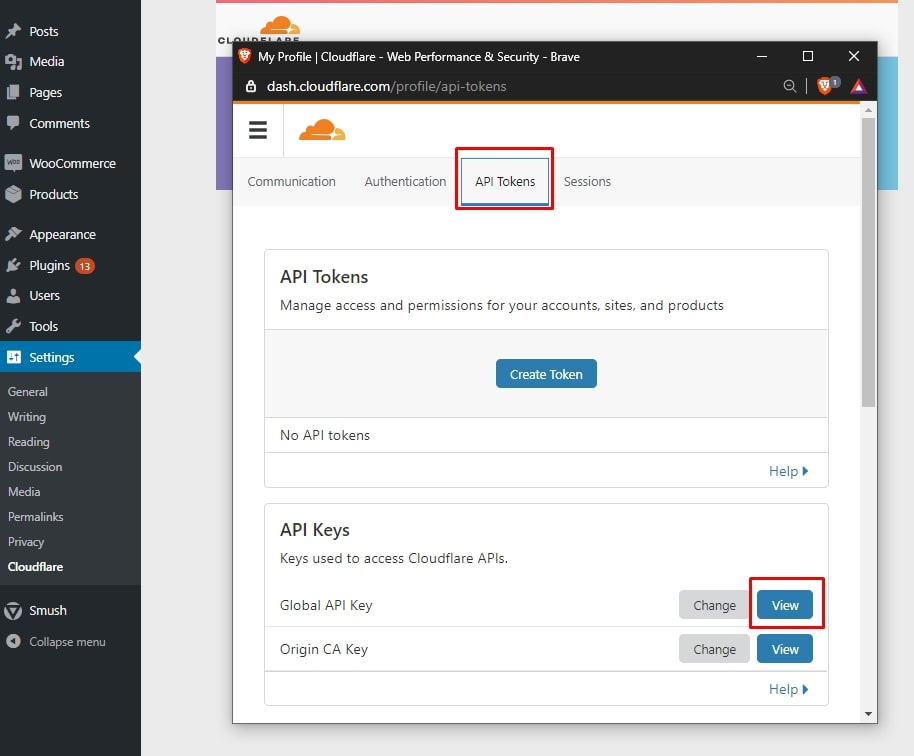Click the Appearance paintbrush icon
Image resolution: width=914 pixels, height=756 pixels.
[x=13, y=234]
